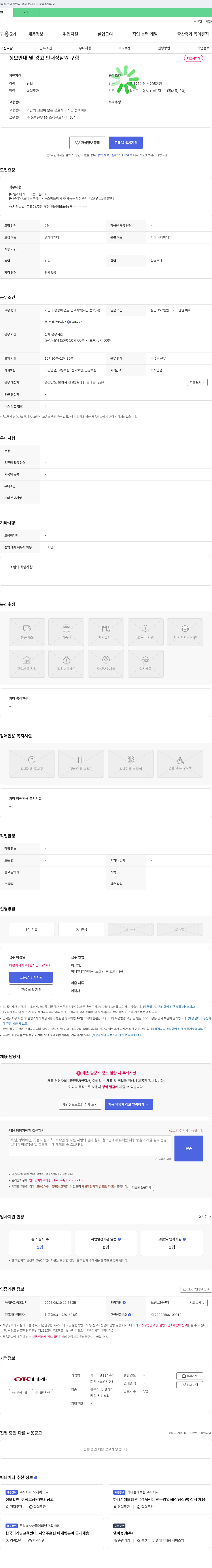212x1568 pixels.
Task: Jump to the 전형방법 section tab
Action: point(164,48)
